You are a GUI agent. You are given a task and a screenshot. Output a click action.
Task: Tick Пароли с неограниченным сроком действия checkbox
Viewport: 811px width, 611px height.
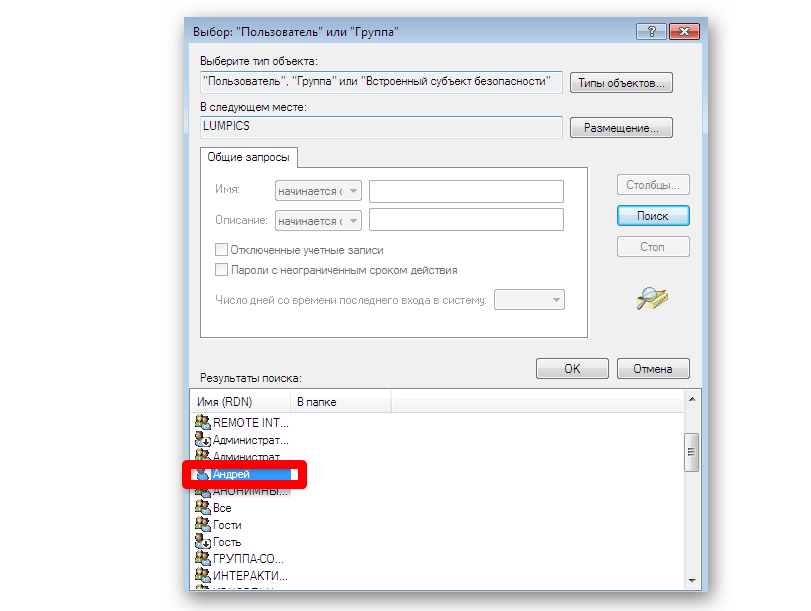coord(221,270)
